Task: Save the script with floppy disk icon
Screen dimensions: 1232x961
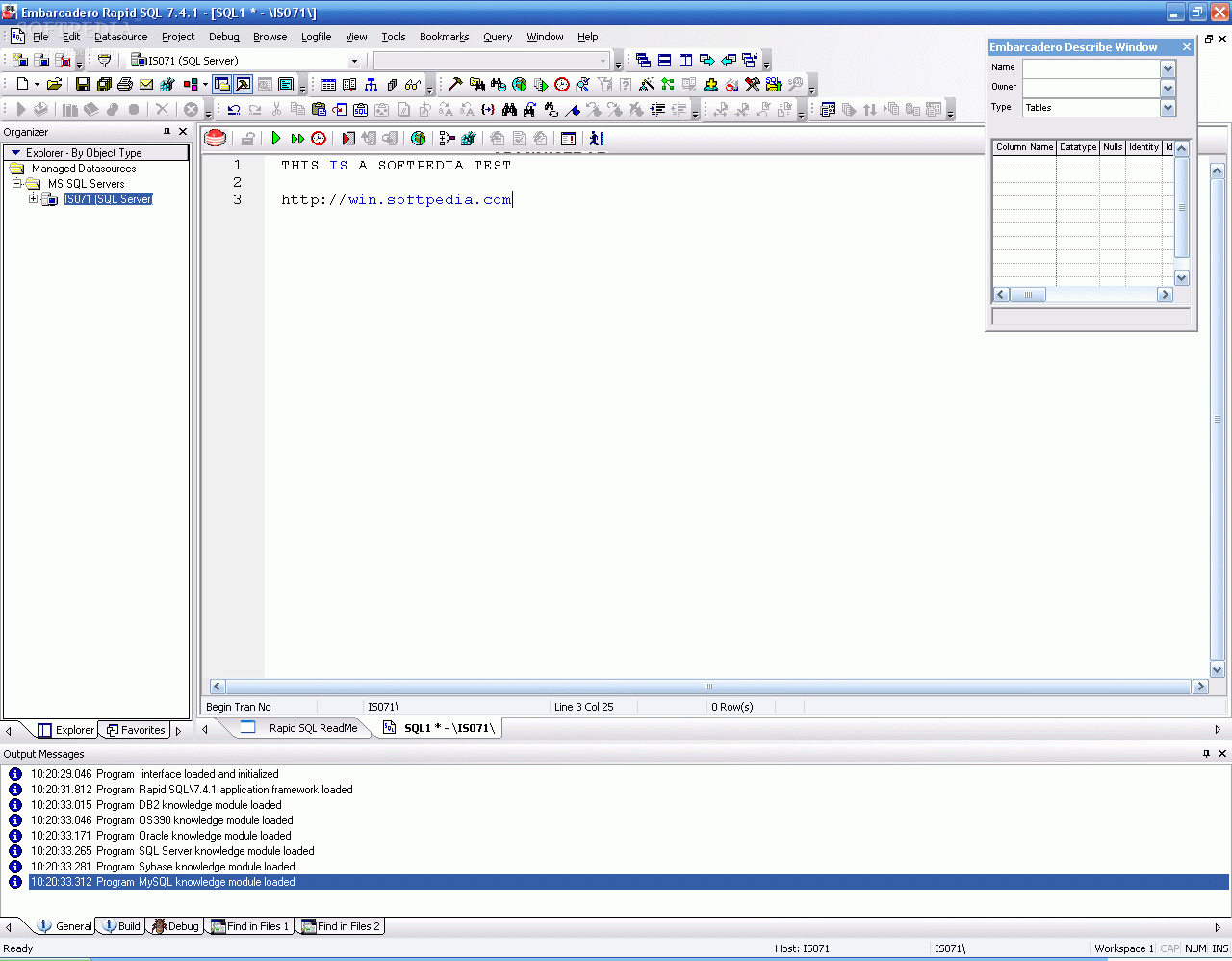Action: (x=82, y=85)
